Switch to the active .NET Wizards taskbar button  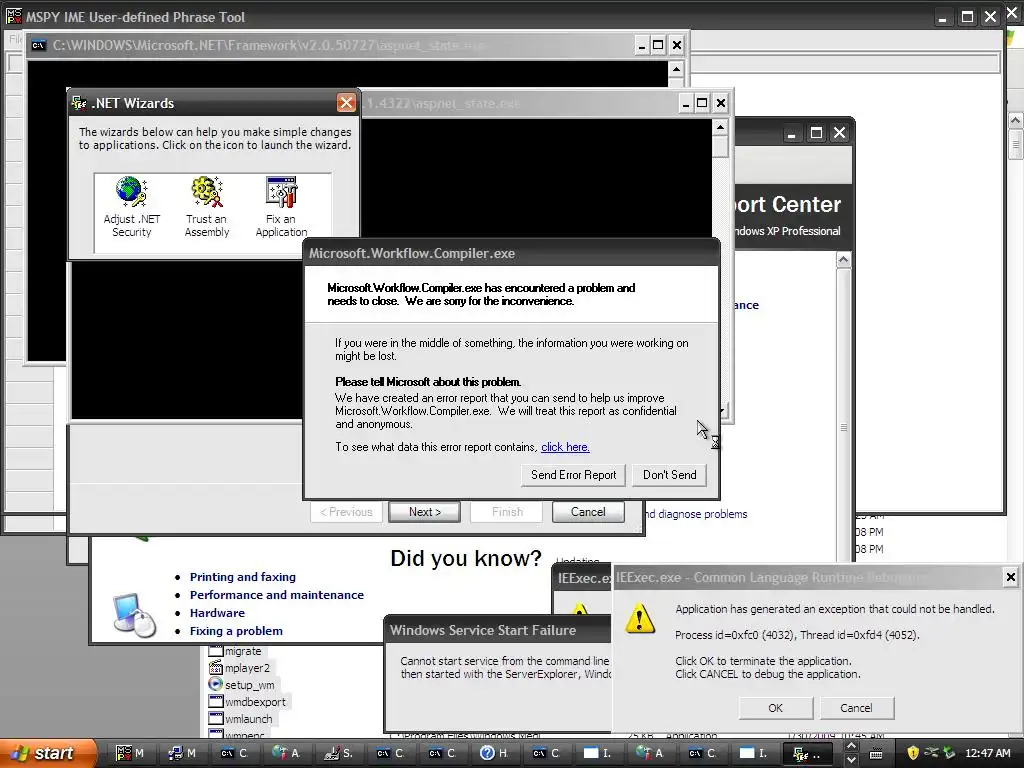point(807,754)
